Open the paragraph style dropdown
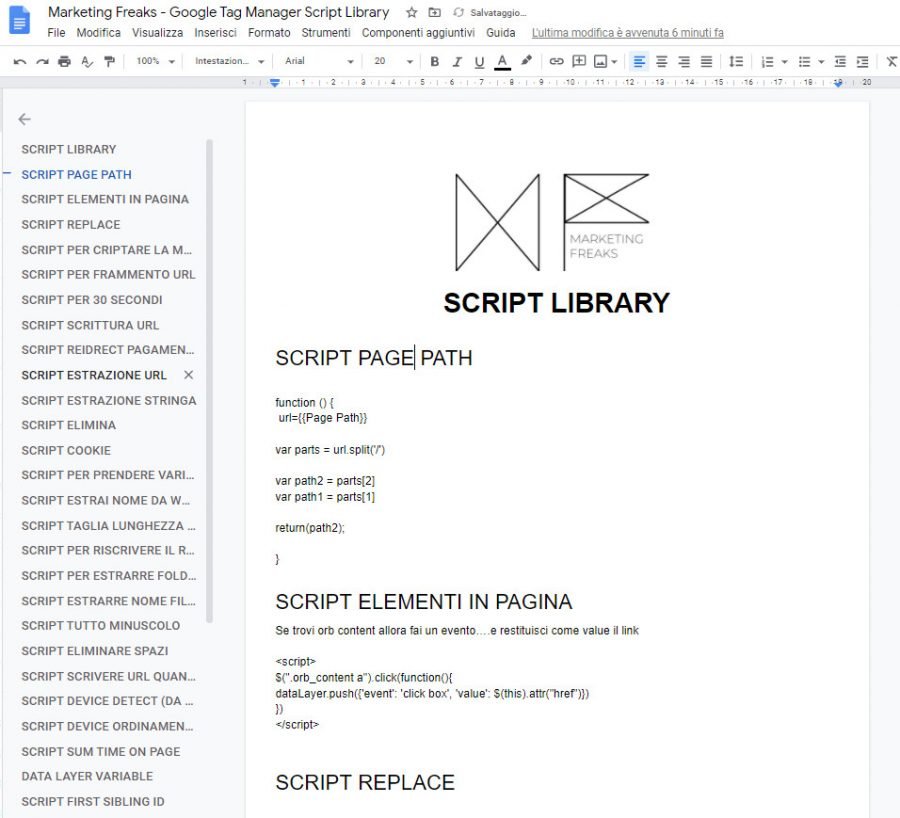This screenshot has width=900, height=818. (229, 61)
